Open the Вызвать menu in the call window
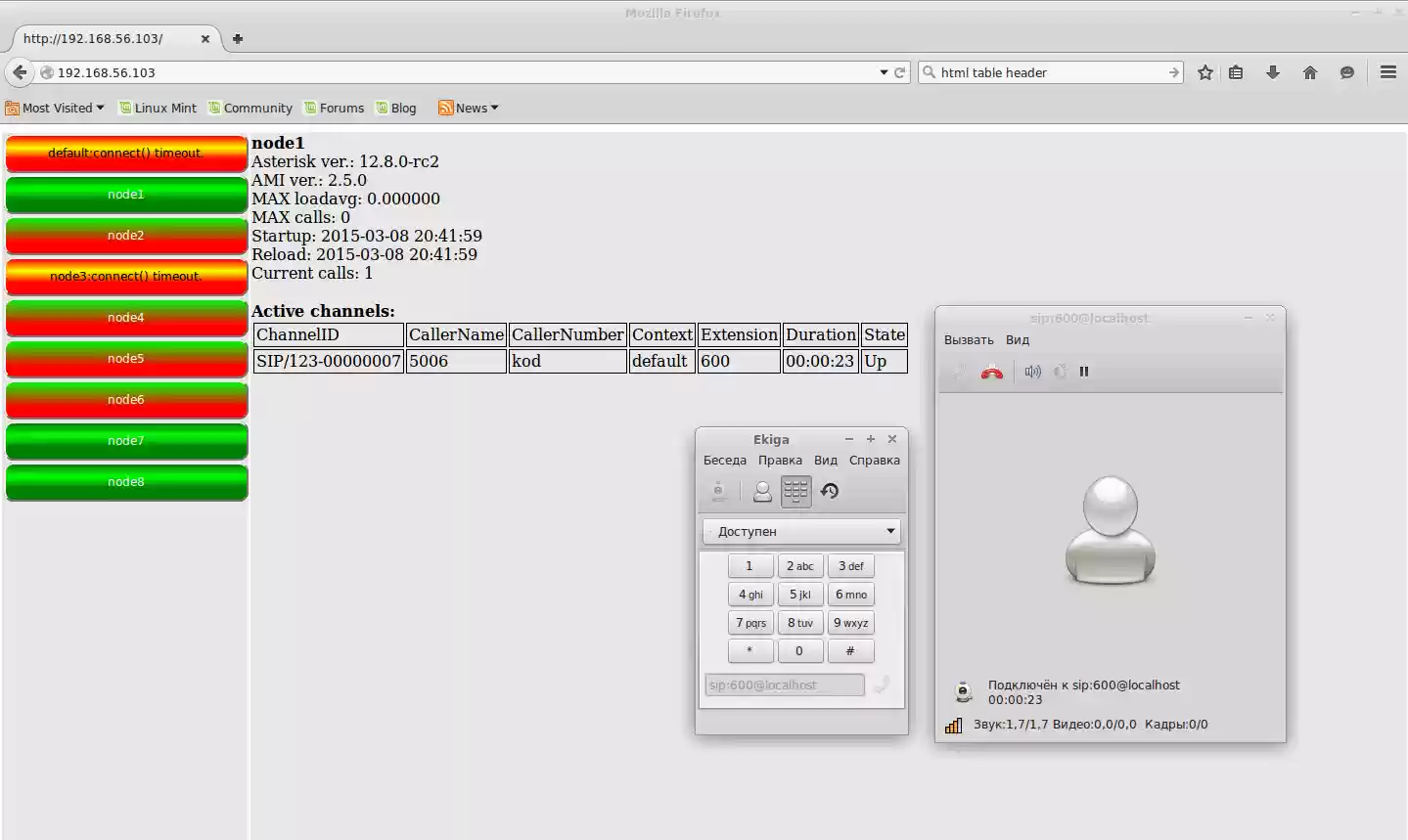Image resolution: width=1408 pixels, height=840 pixels. pyautogui.click(x=967, y=339)
